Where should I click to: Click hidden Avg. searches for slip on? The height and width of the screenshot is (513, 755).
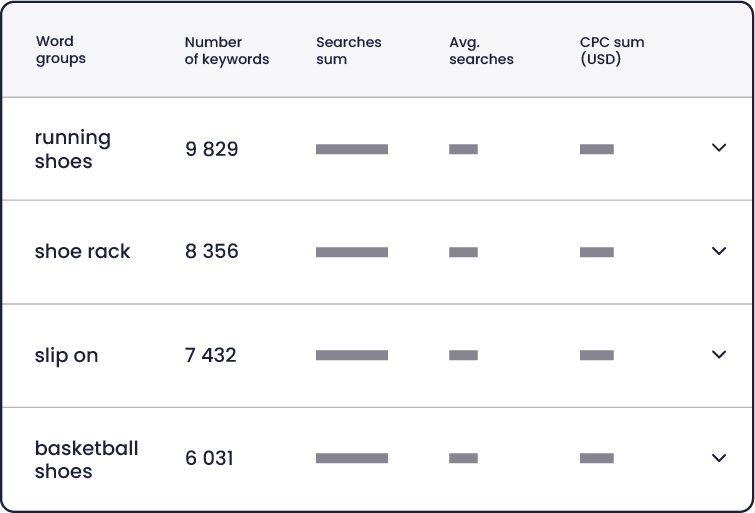coord(464,355)
